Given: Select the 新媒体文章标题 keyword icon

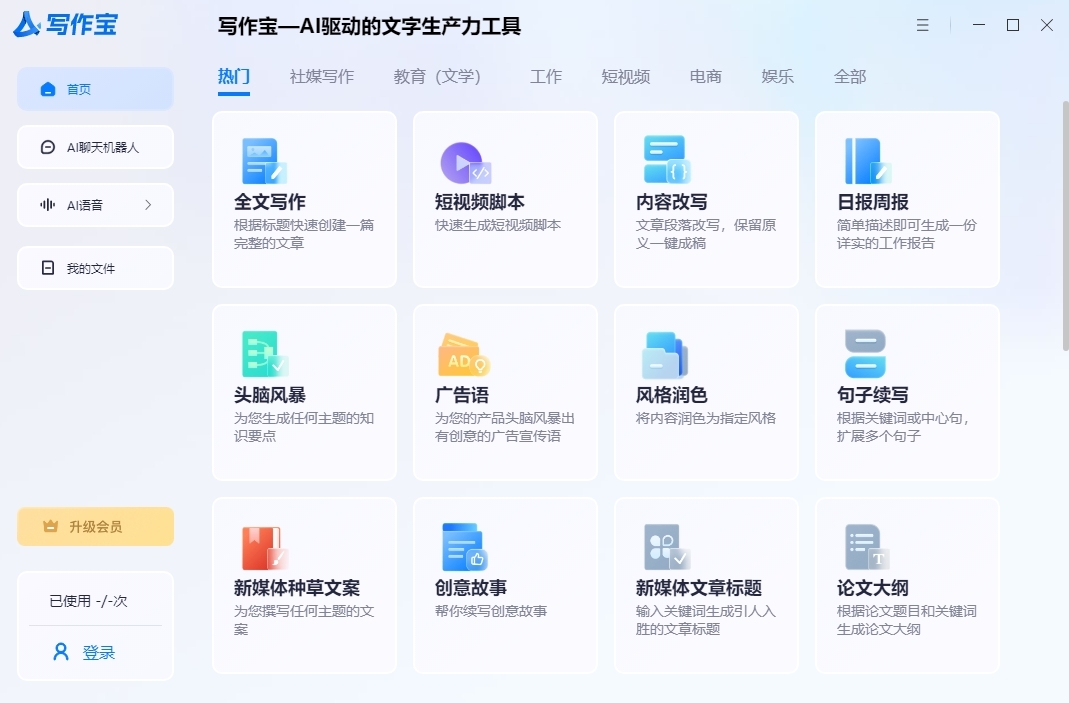Looking at the screenshot, I should [664, 546].
